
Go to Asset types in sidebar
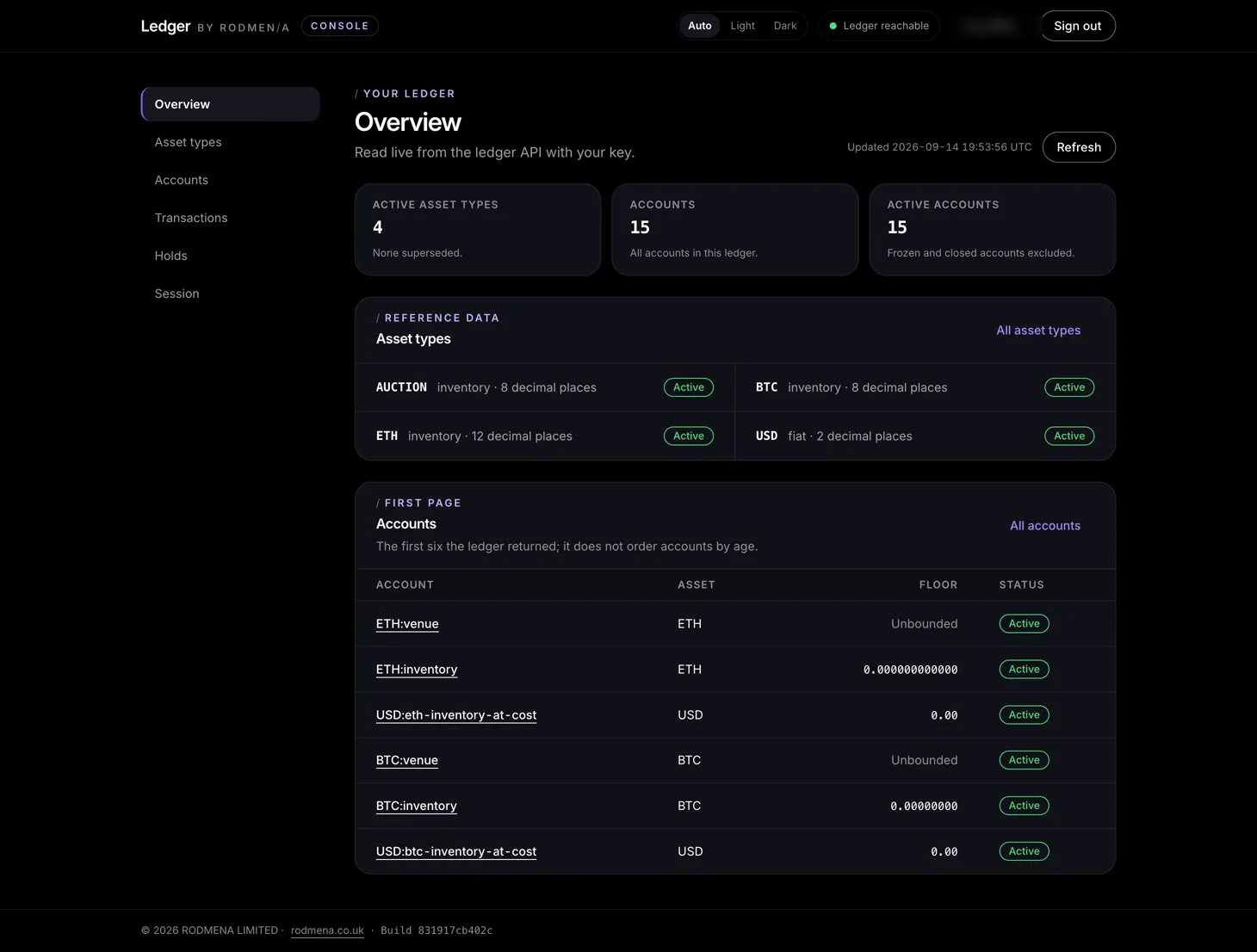click(231, 142)
